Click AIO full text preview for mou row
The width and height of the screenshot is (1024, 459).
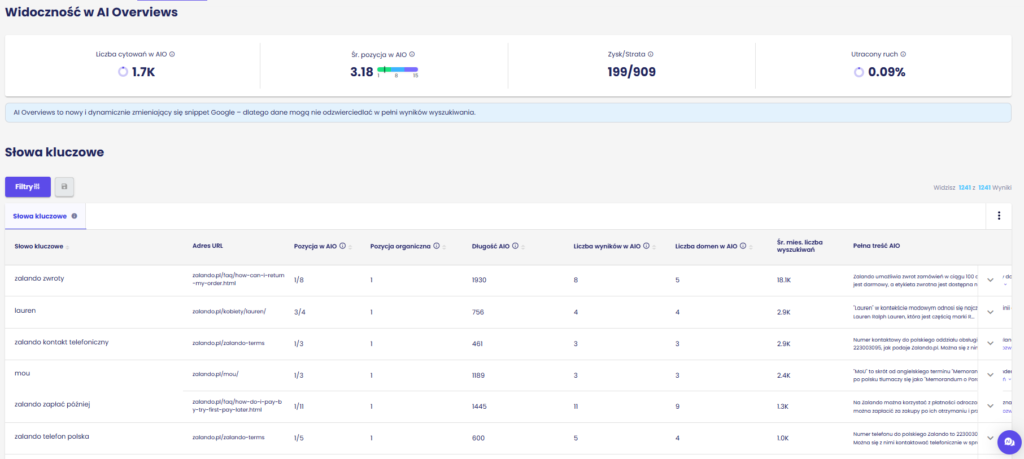(914, 375)
